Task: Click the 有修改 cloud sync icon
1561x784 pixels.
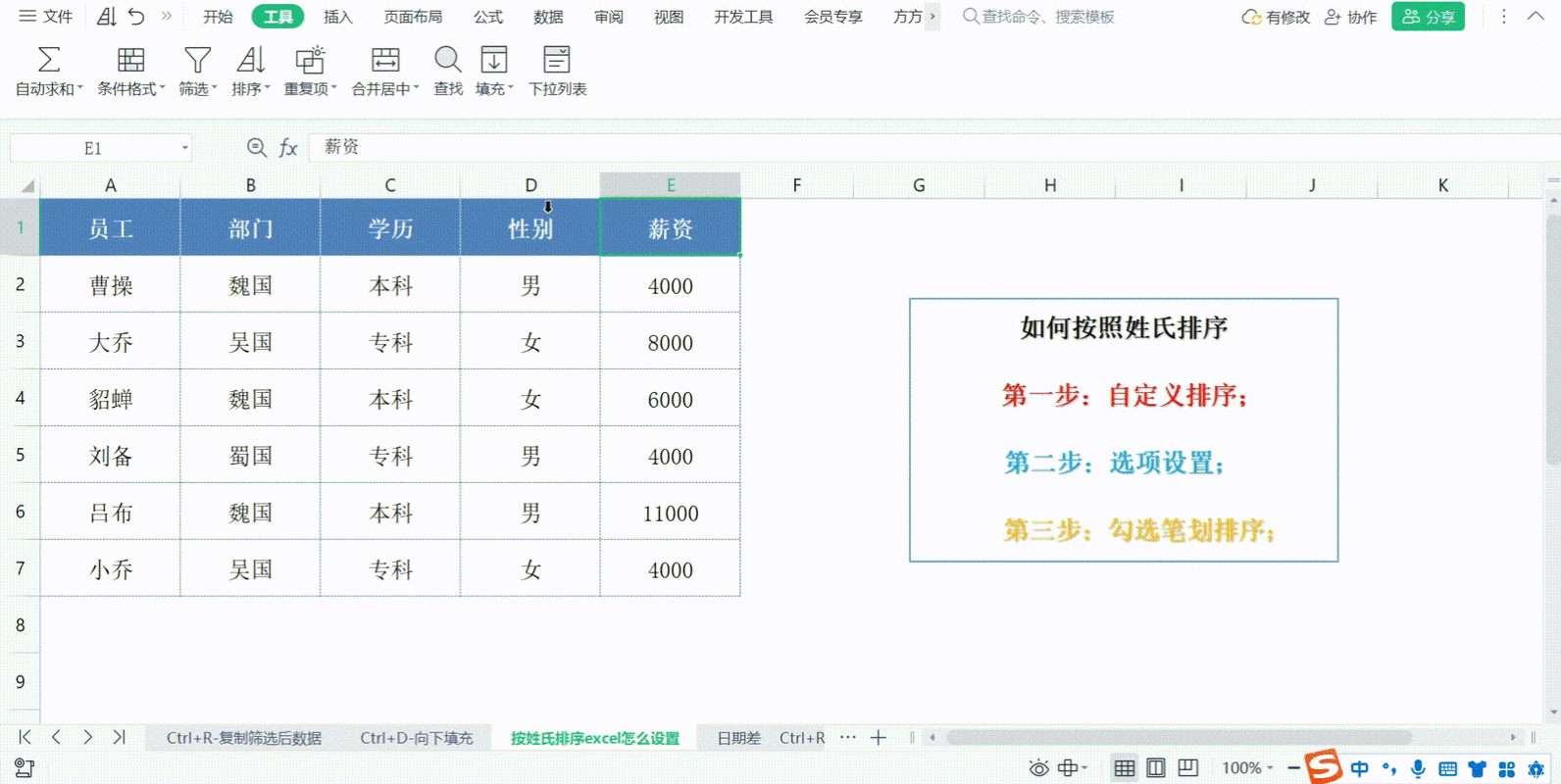Action: click(1251, 18)
